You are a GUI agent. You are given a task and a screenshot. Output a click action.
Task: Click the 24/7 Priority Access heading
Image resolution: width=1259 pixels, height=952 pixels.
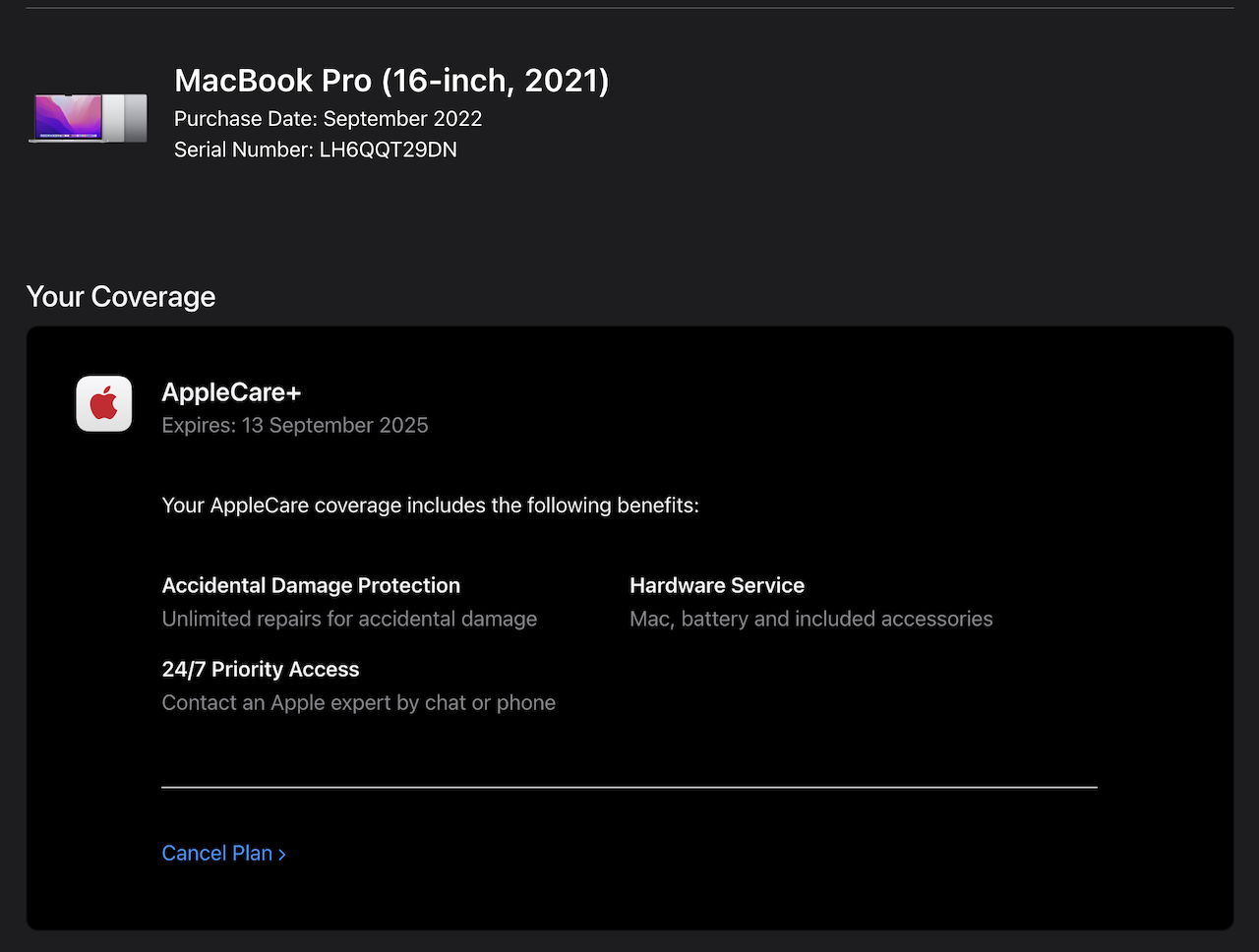261,669
